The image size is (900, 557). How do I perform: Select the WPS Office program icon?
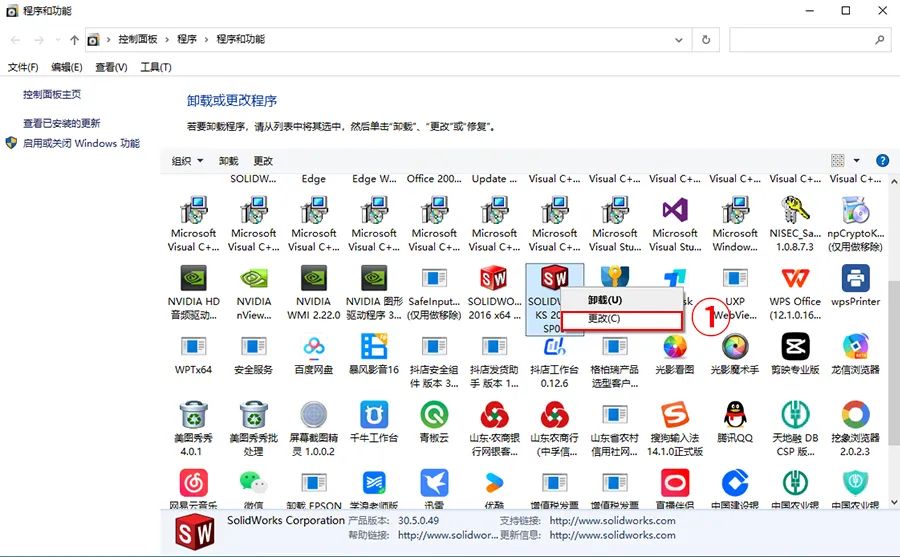click(795, 278)
